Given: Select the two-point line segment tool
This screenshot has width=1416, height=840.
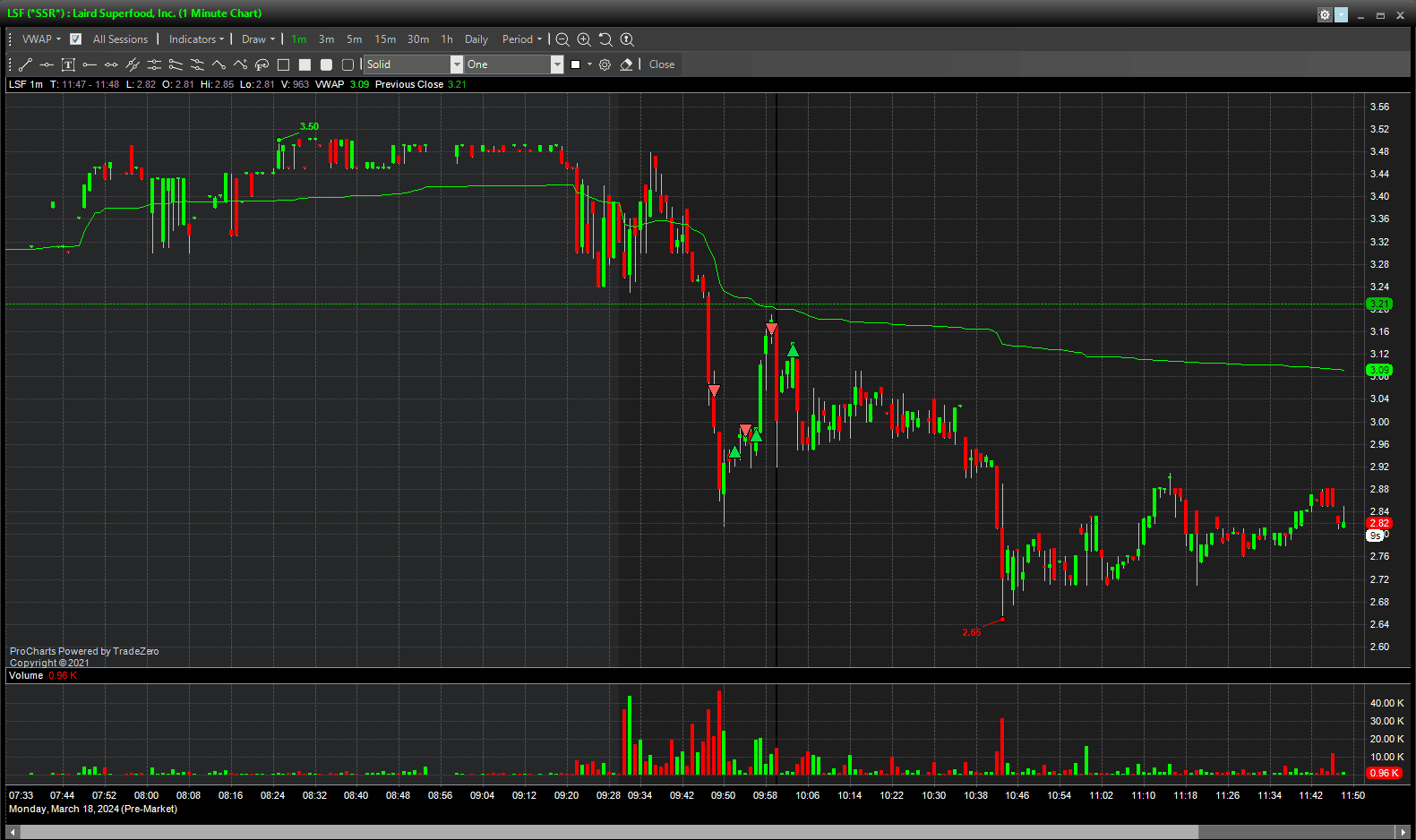Looking at the screenshot, I should 111,64.
